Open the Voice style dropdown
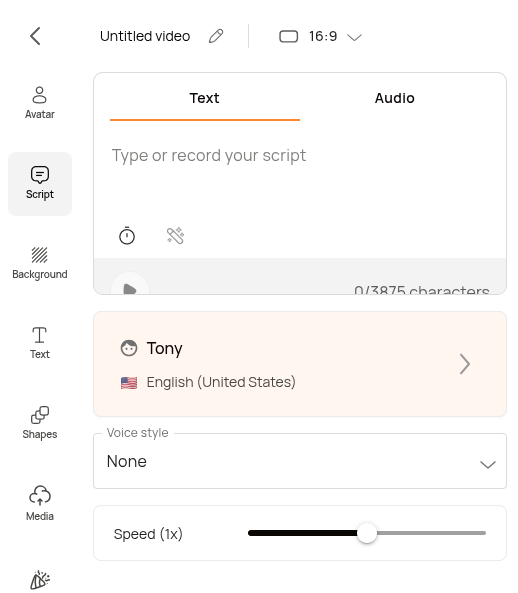 [x=299, y=461]
